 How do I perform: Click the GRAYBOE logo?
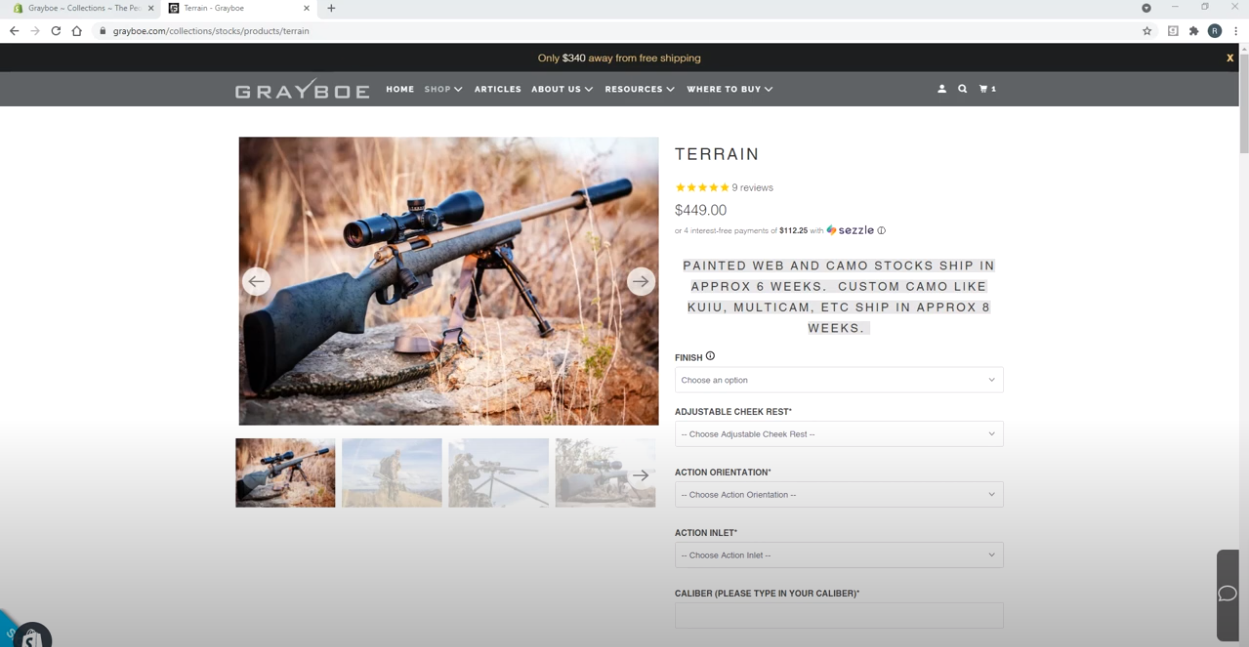coord(301,89)
